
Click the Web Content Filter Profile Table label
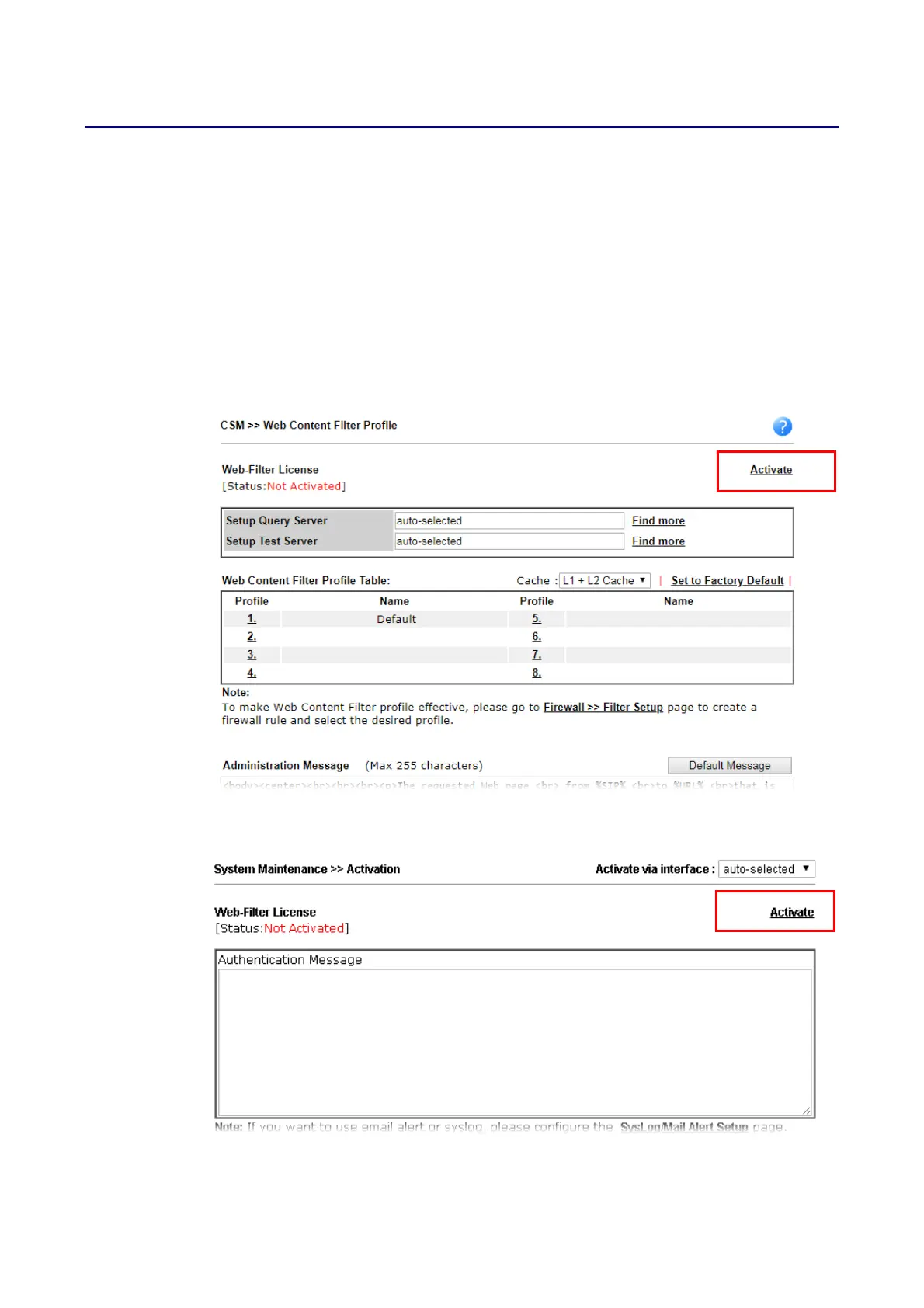click(x=306, y=581)
